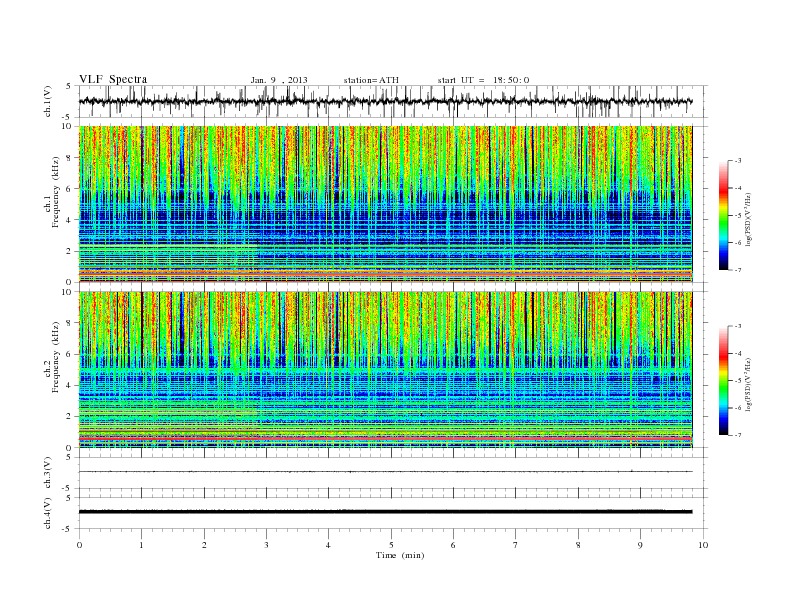
Task: Click the 'ch.4(V)' y-axis label
Action: pyautogui.click(x=48, y=513)
